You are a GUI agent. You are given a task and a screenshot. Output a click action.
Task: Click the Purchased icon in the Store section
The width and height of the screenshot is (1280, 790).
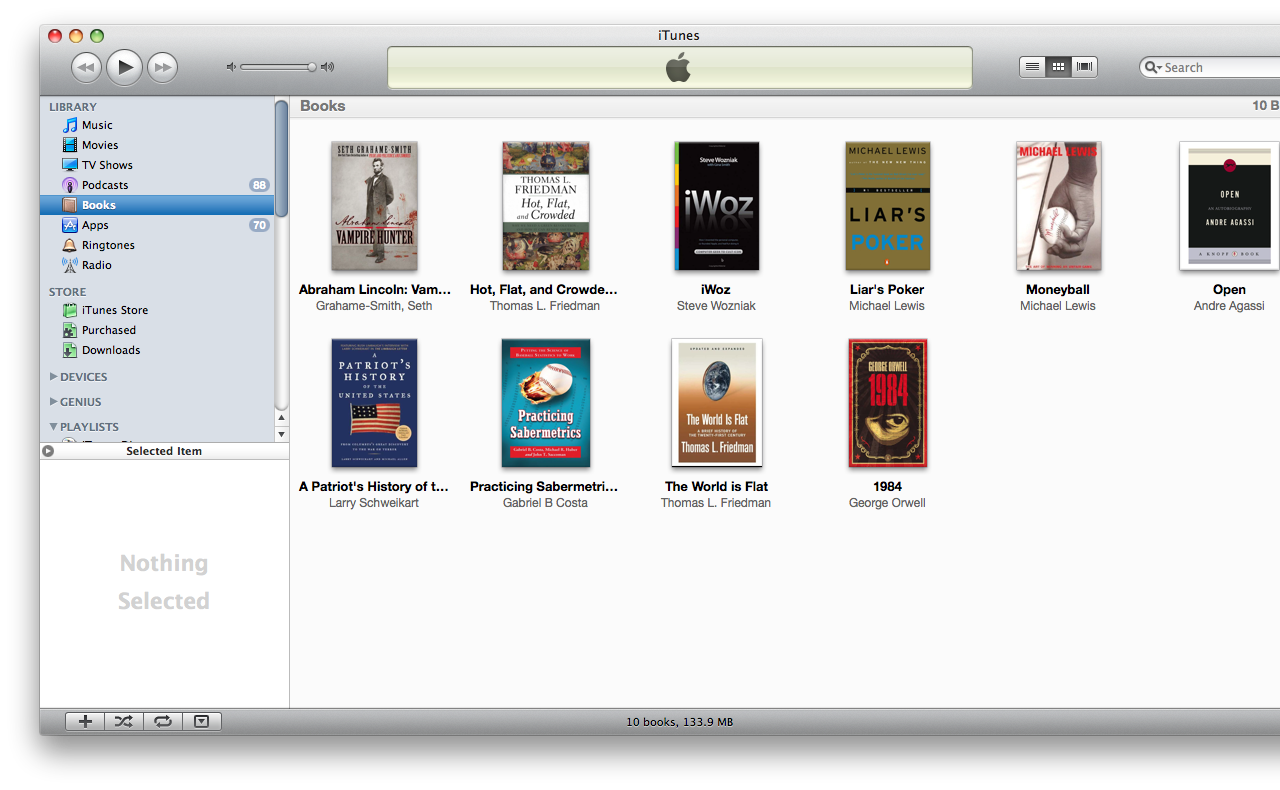tap(70, 330)
